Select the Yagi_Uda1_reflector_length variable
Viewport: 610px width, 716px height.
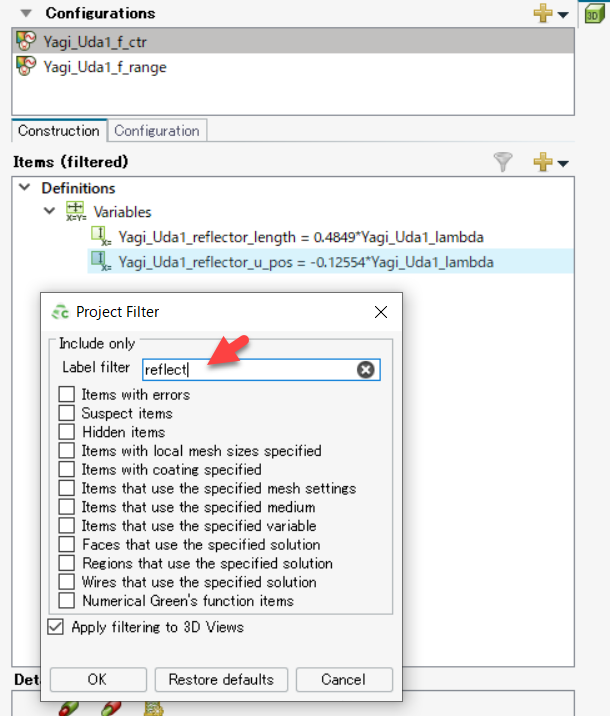click(301, 237)
